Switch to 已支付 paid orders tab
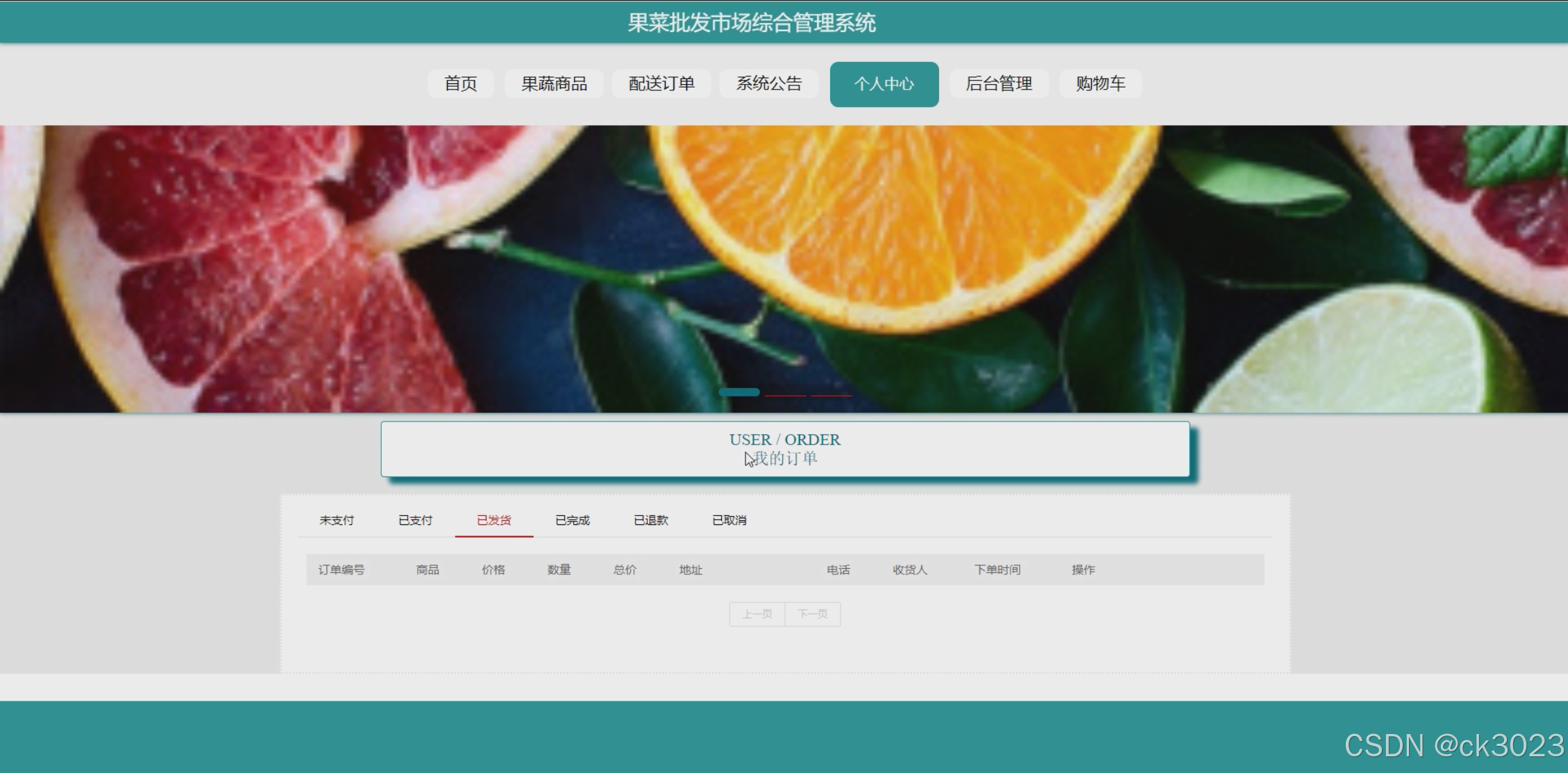1568x773 pixels. [x=415, y=520]
